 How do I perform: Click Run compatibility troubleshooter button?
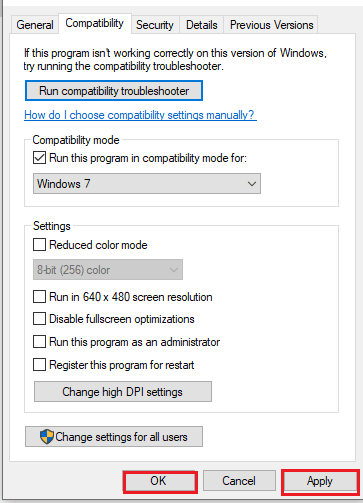click(x=114, y=91)
